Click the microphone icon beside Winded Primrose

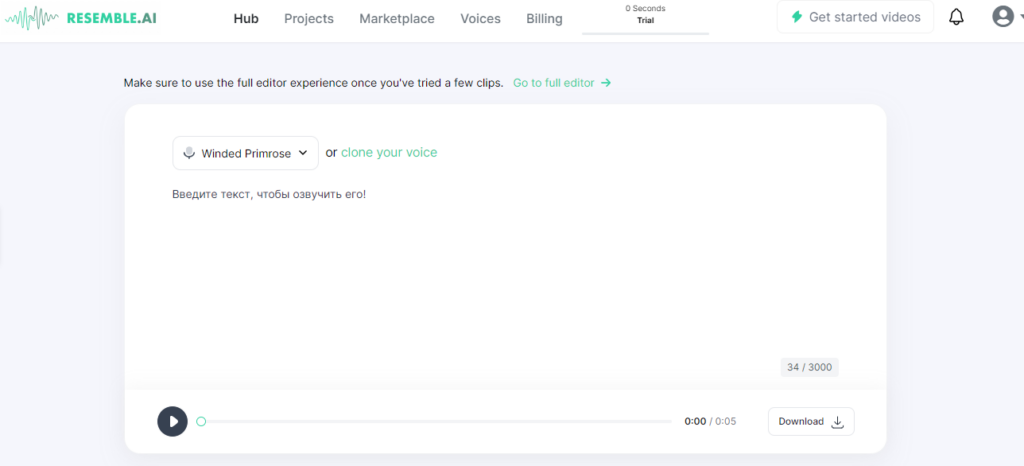point(188,153)
